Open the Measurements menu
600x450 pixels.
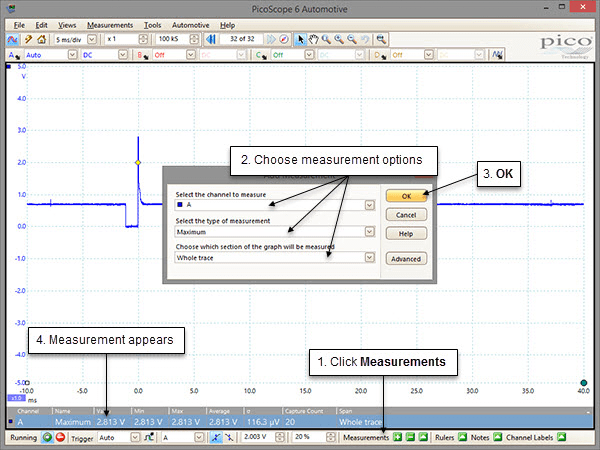pos(110,25)
